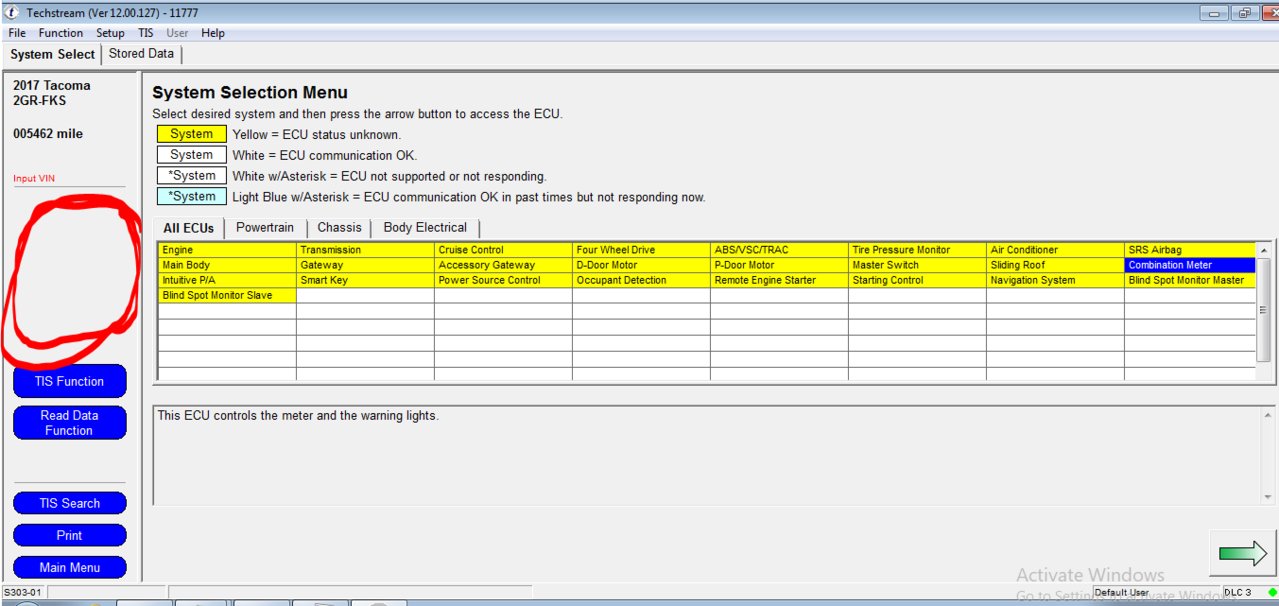Viewport: 1279px width, 606px height.
Task: Select the System Select tab
Action: pos(52,54)
